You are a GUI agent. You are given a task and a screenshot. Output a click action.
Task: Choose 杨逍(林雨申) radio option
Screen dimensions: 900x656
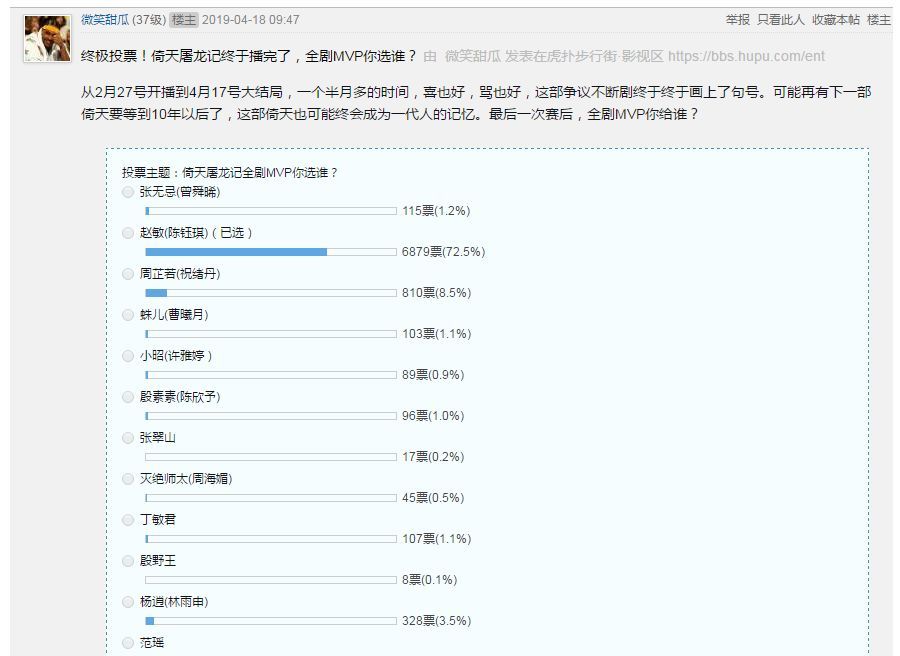click(128, 602)
